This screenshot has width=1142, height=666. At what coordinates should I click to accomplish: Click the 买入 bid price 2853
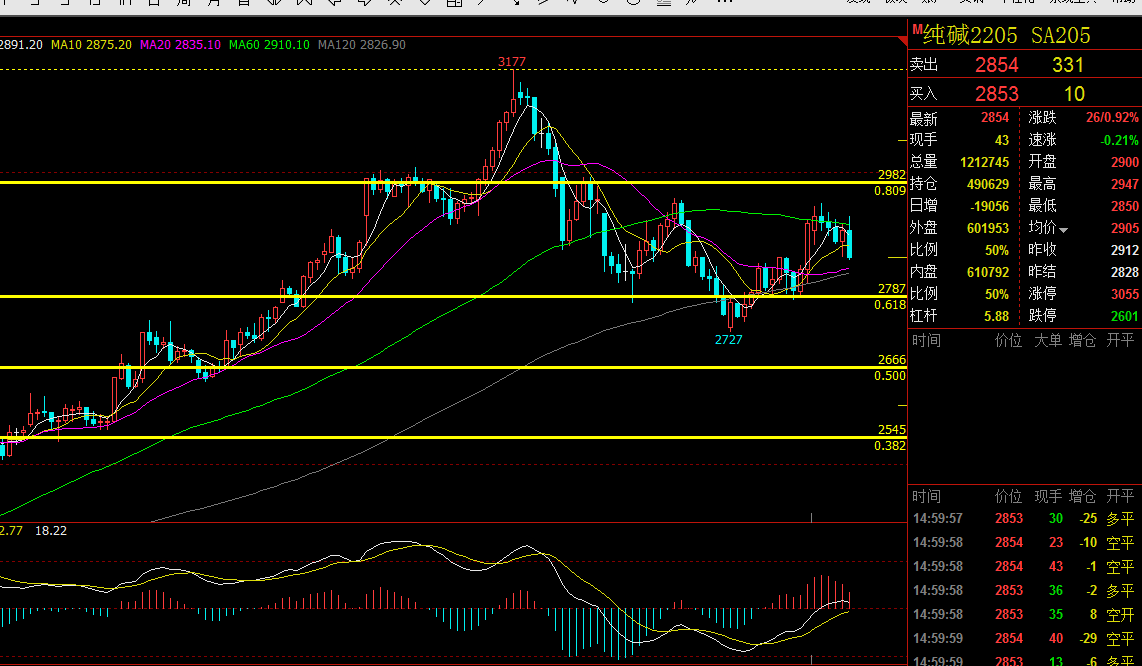point(996,93)
